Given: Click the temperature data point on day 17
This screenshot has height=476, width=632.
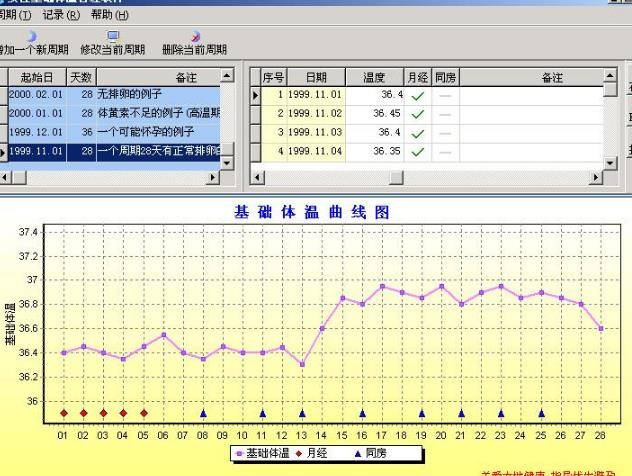Looking at the screenshot, I should point(382,286).
